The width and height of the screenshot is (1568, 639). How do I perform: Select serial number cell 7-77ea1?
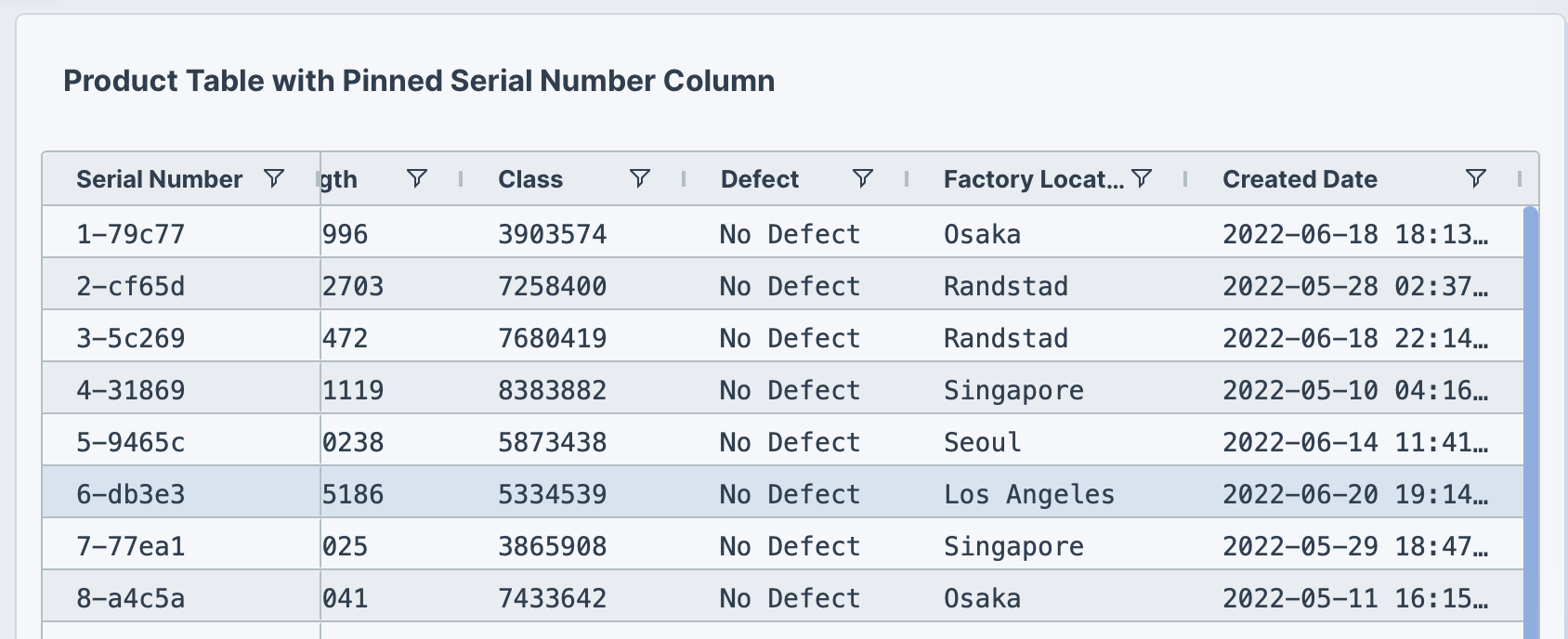pos(130,546)
